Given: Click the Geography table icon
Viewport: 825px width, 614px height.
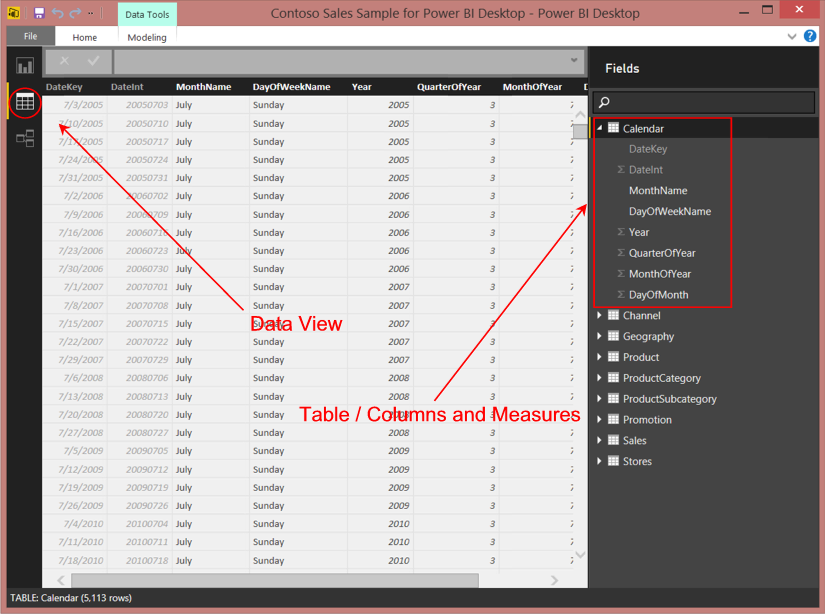Looking at the screenshot, I should [x=613, y=336].
